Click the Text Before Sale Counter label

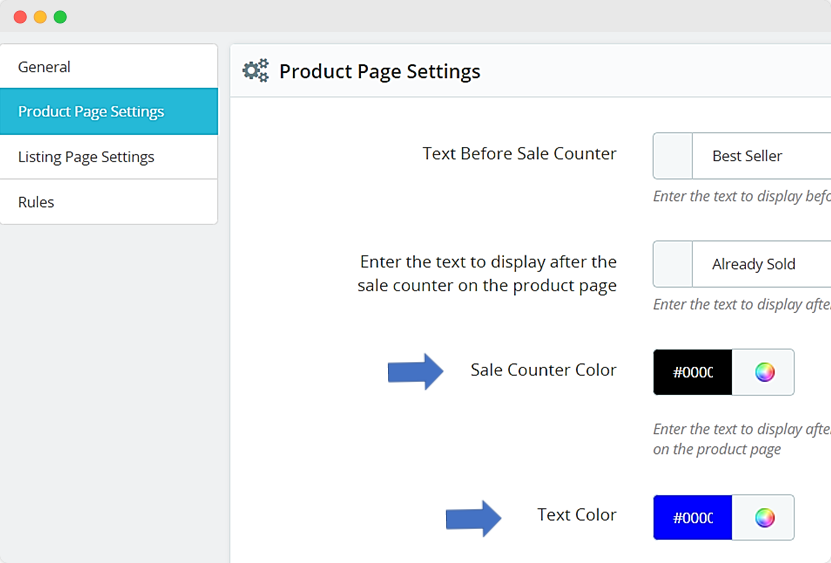click(519, 154)
